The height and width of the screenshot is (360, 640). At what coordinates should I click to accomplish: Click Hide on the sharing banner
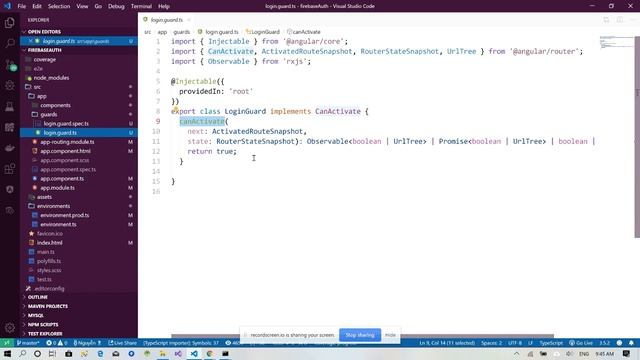[x=390, y=335]
